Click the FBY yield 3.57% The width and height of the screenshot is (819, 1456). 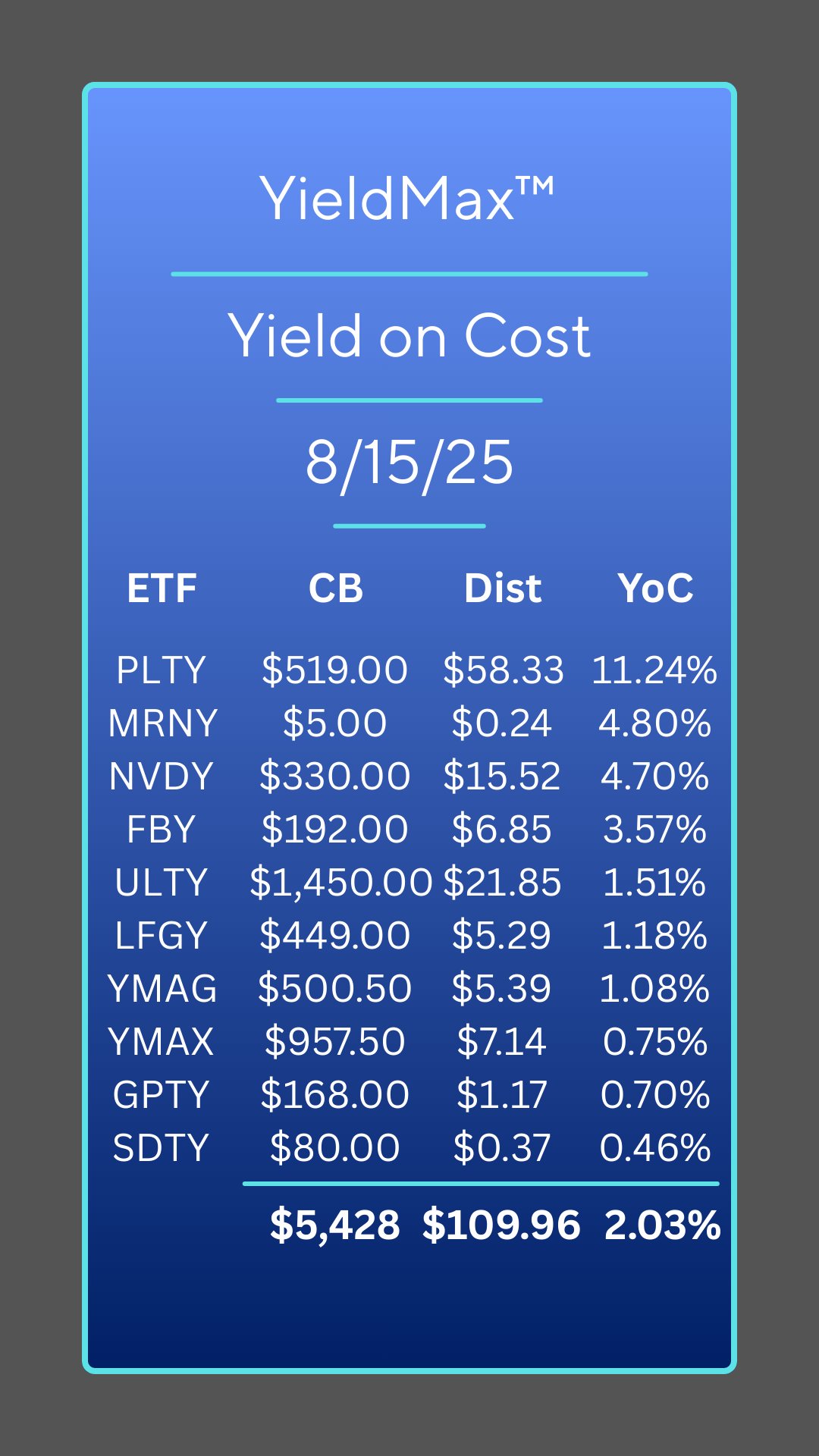click(x=654, y=830)
